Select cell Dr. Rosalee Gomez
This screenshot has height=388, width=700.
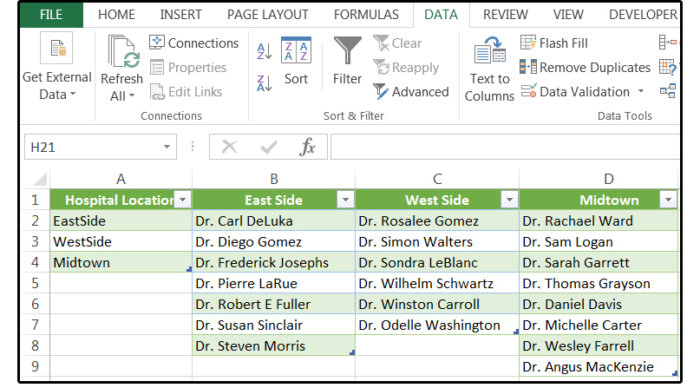[437, 221]
